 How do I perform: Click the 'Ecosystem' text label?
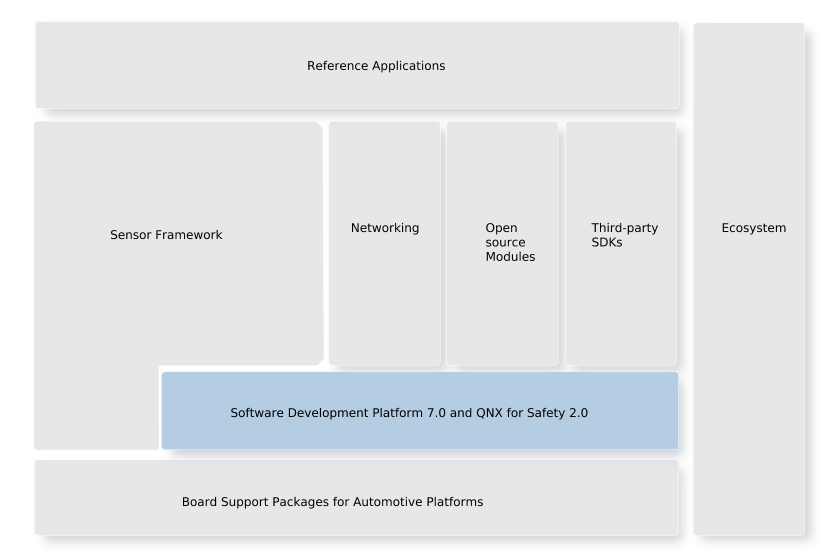754,228
